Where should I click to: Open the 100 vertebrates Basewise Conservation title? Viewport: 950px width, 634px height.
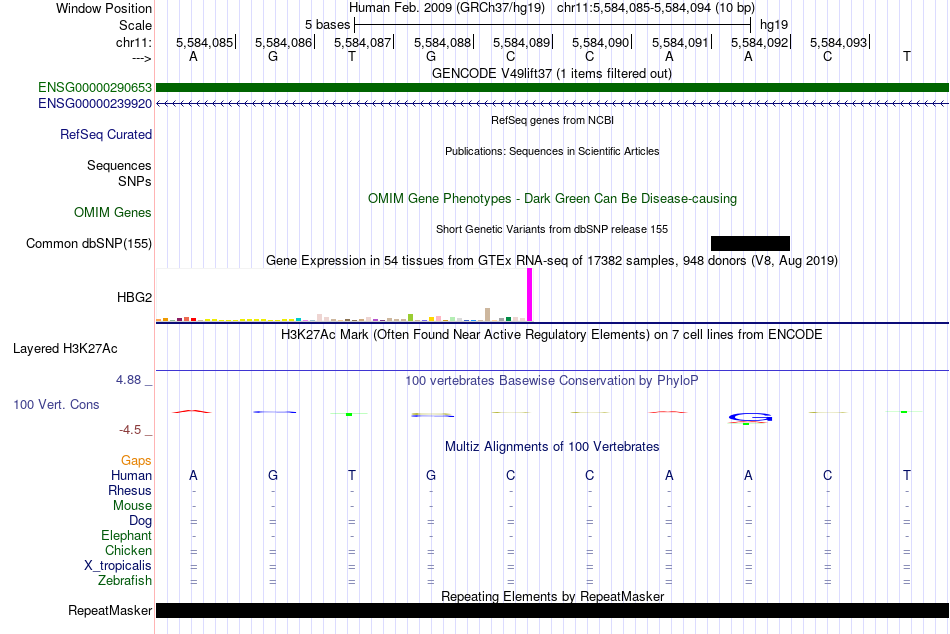[x=552, y=381]
